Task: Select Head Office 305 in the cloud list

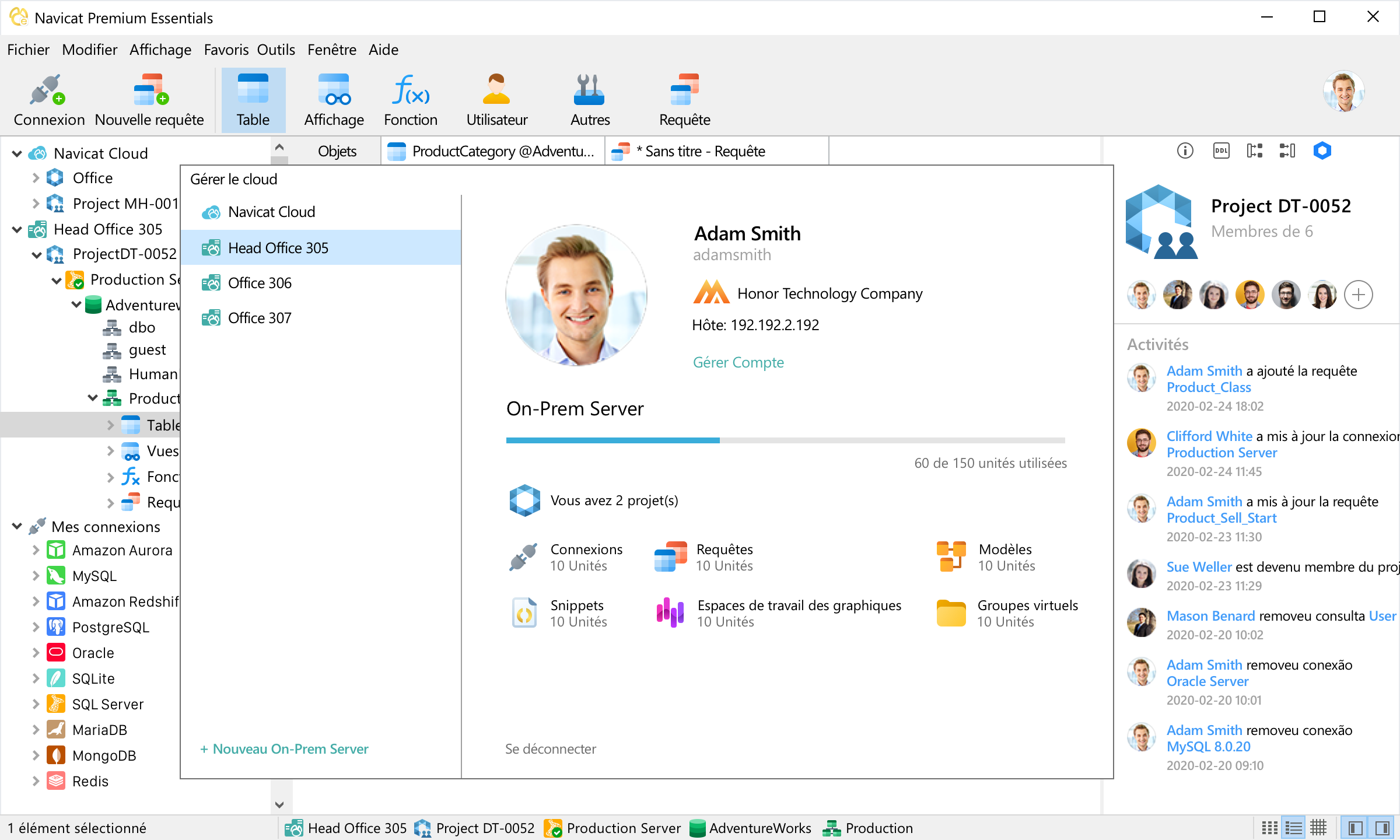Action: [x=321, y=248]
